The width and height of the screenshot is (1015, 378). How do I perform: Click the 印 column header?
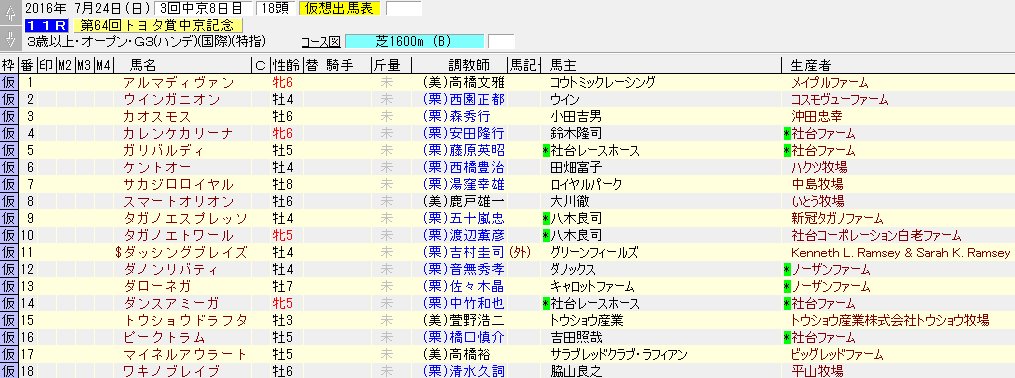coord(47,65)
